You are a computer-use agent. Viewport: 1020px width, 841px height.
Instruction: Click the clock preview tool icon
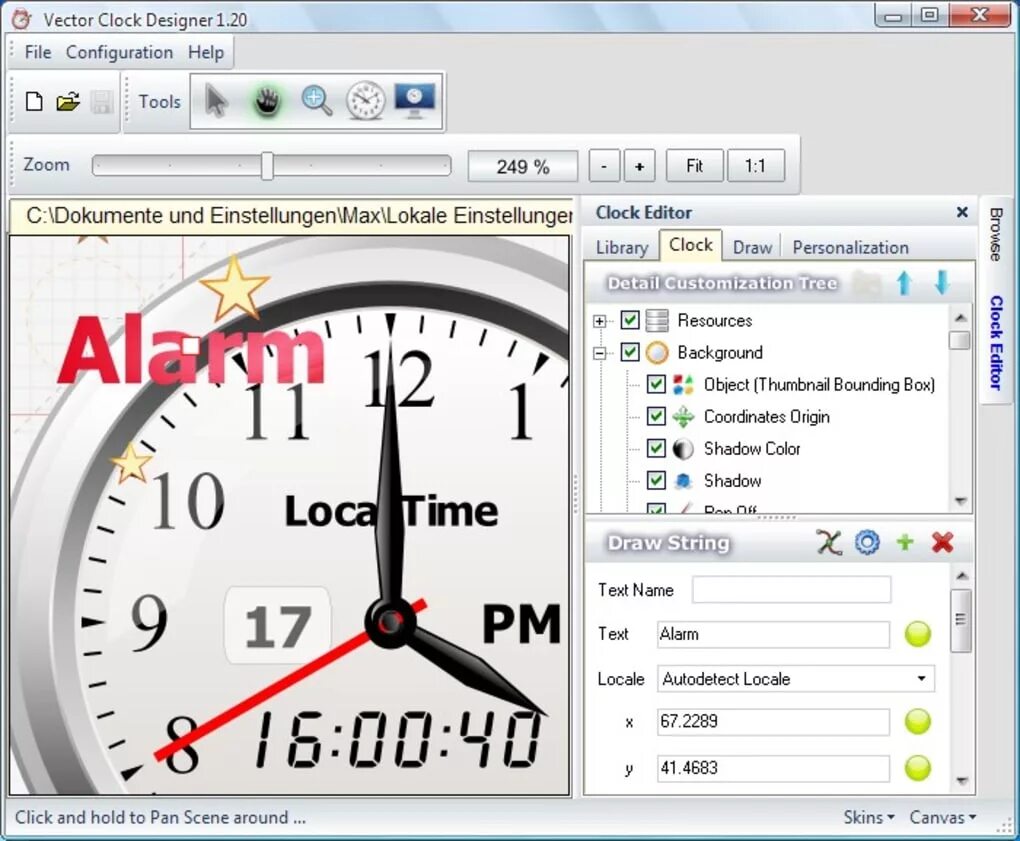click(365, 101)
